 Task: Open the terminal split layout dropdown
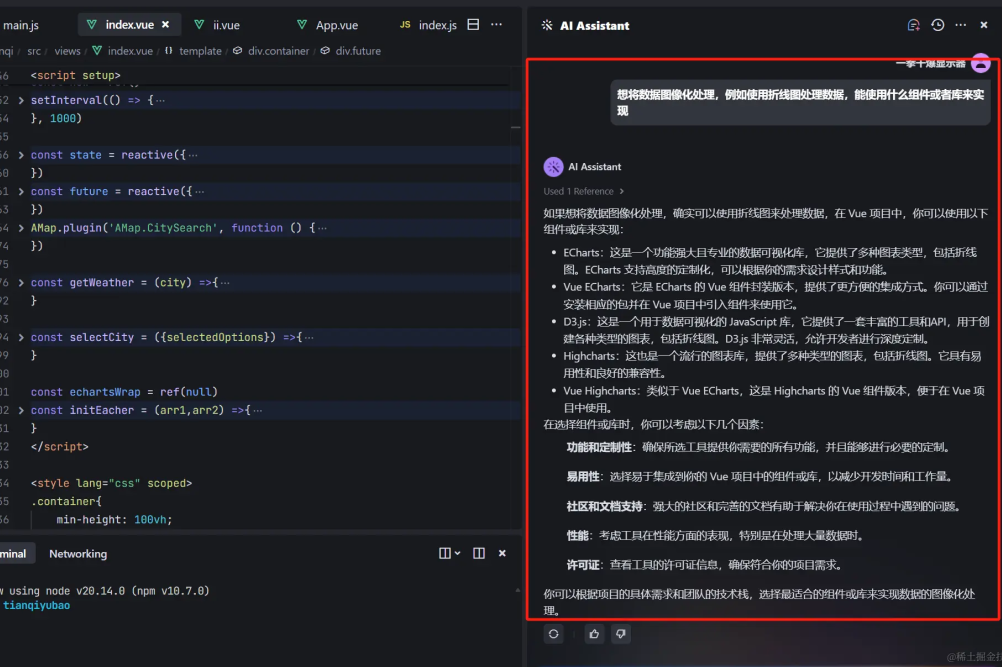[x=450, y=553]
